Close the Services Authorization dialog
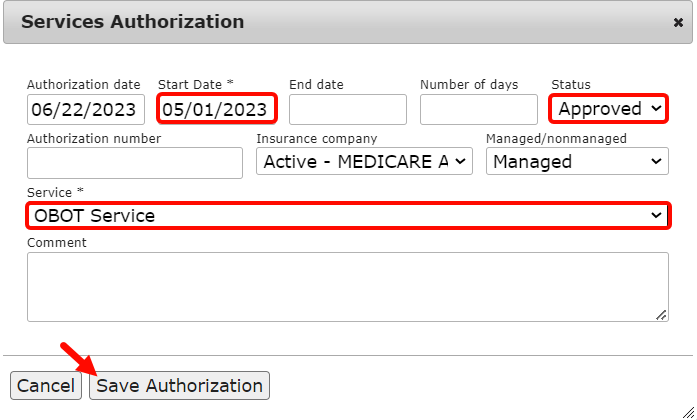Screen dimensions: 697x420 pos(678,22)
